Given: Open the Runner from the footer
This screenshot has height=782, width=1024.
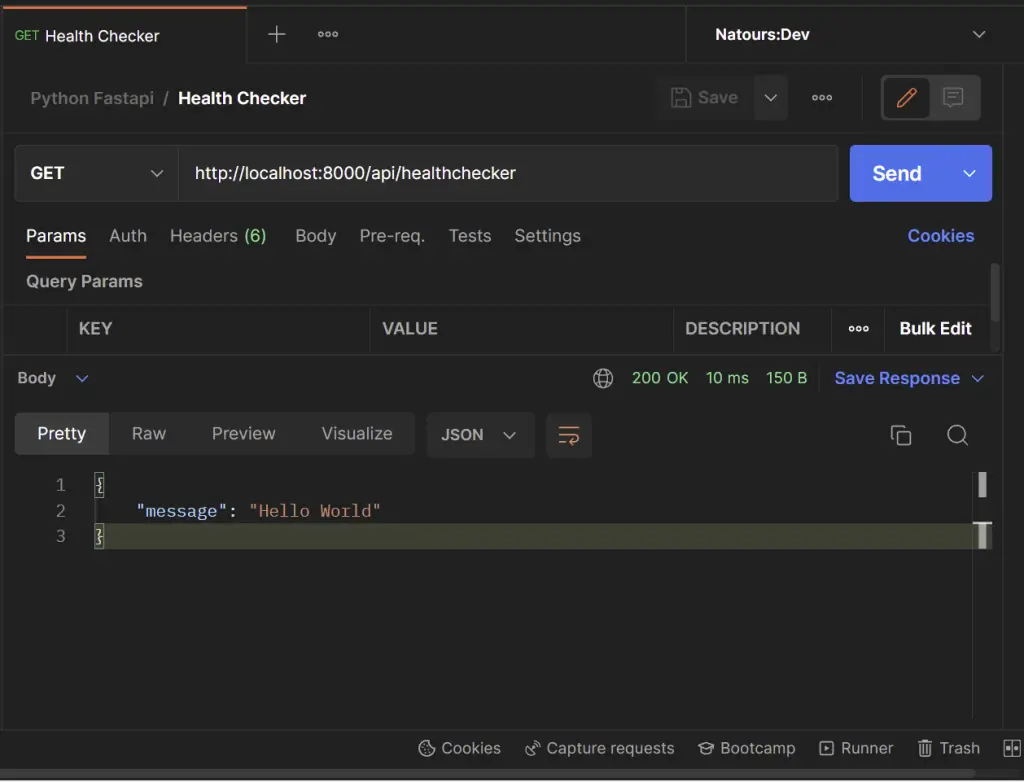Looking at the screenshot, I should (856, 748).
